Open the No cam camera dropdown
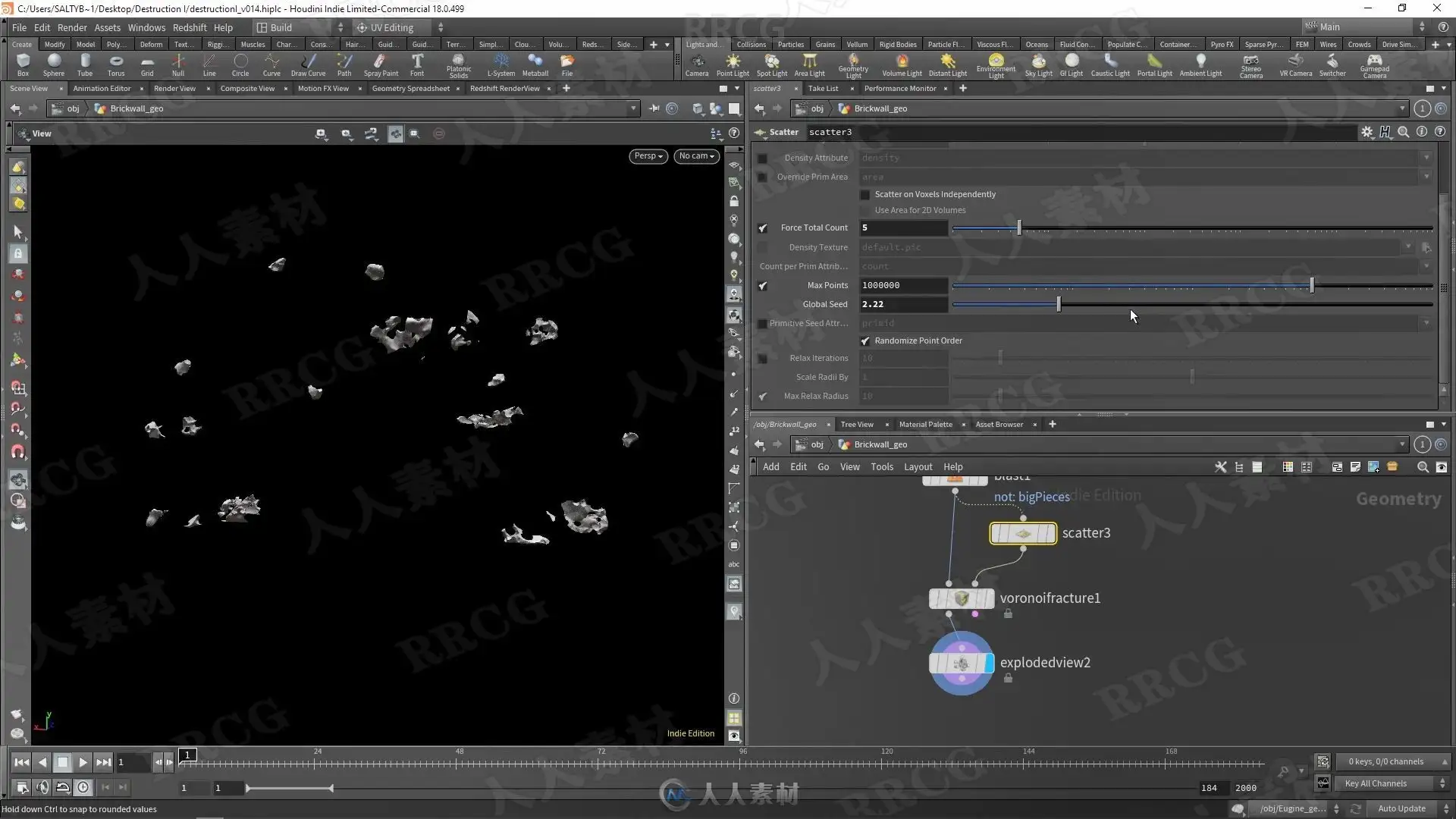The image size is (1456, 819). [x=696, y=156]
